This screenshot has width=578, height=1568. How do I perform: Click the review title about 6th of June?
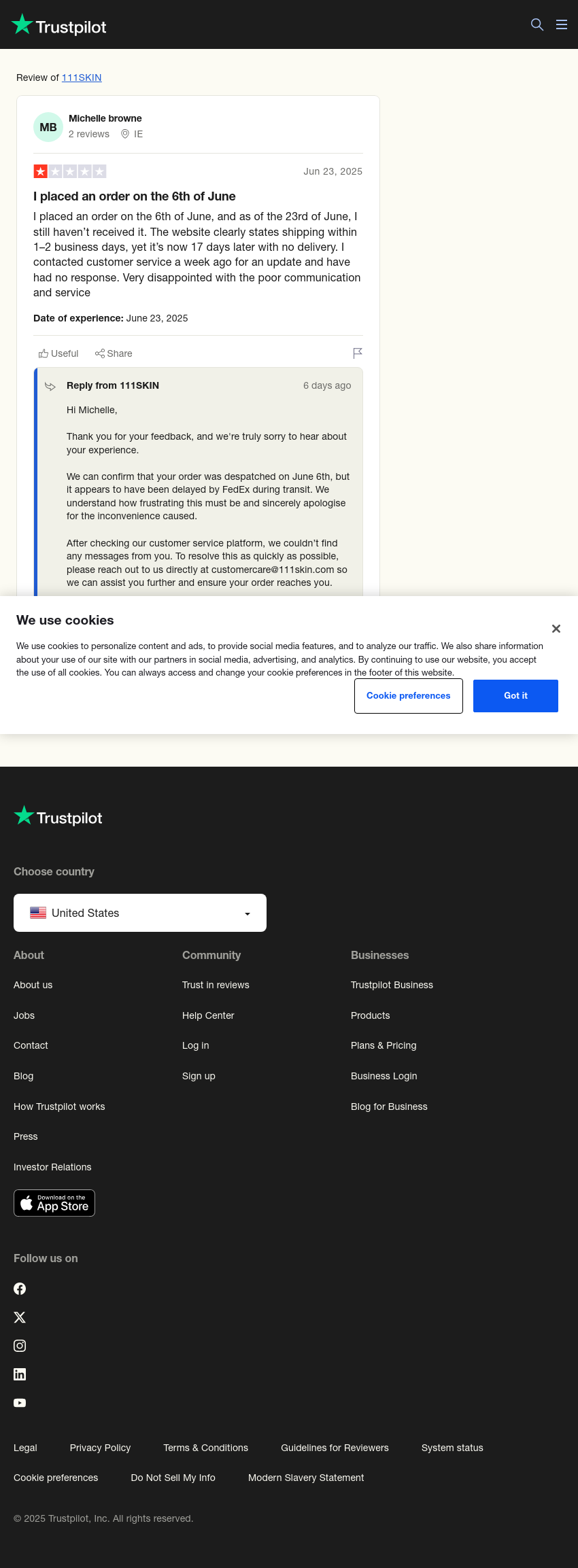click(x=135, y=196)
